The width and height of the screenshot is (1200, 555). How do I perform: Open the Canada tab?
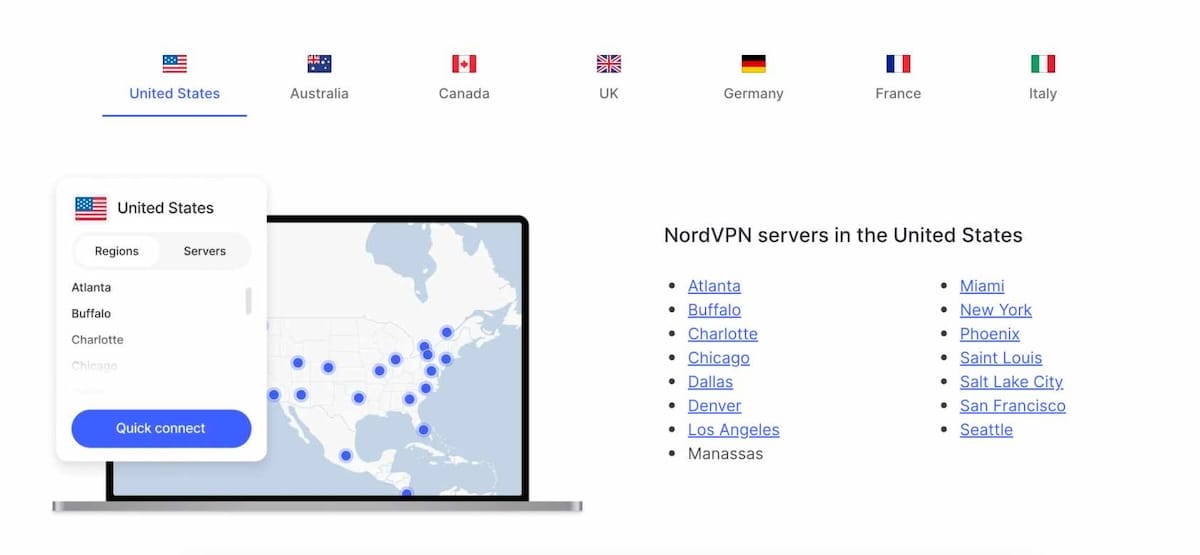pyautogui.click(x=464, y=93)
